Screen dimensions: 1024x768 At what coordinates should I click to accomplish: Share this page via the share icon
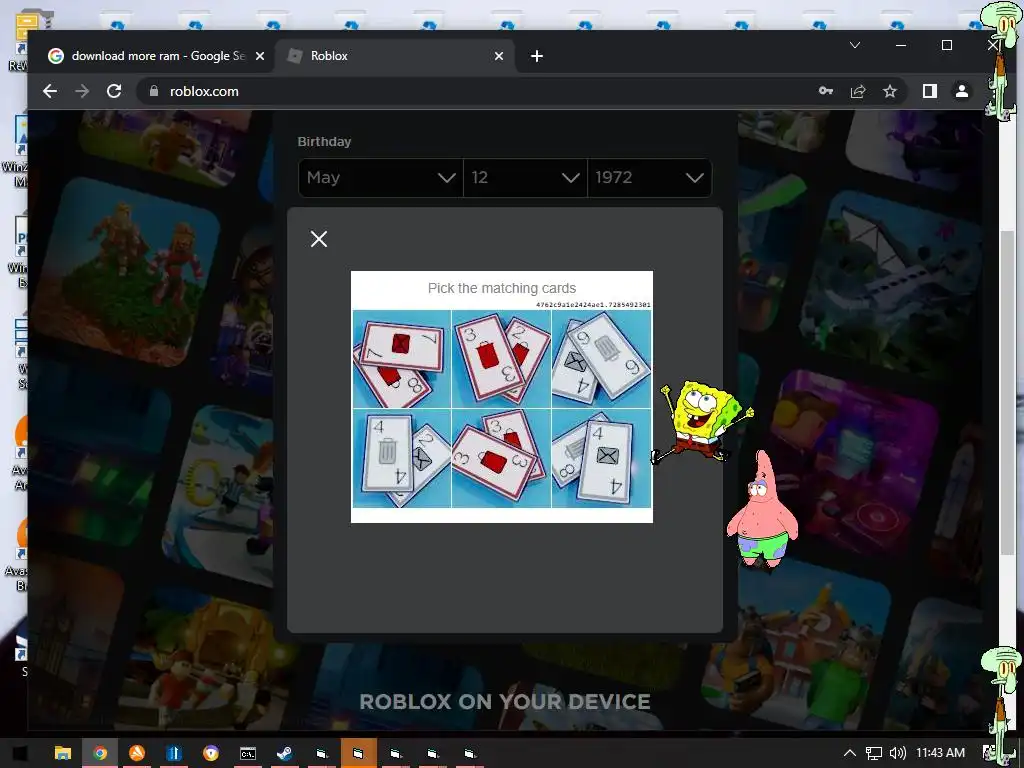point(857,91)
